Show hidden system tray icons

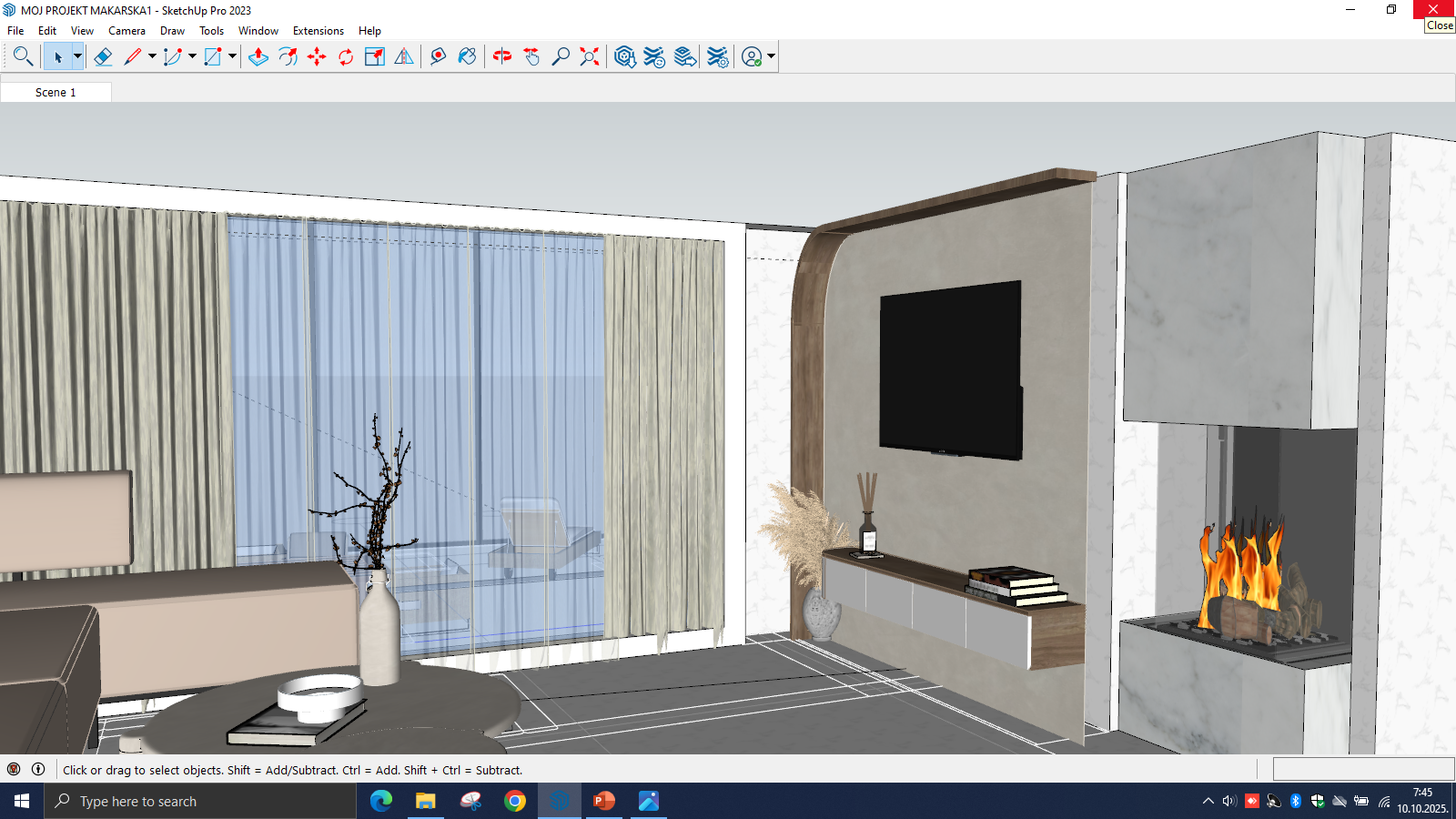click(x=1208, y=801)
